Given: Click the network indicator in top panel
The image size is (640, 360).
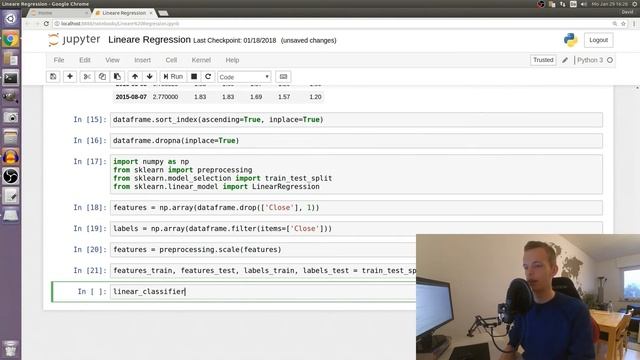Looking at the screenshot, I should pyautogui.click(x=562, y=4).
